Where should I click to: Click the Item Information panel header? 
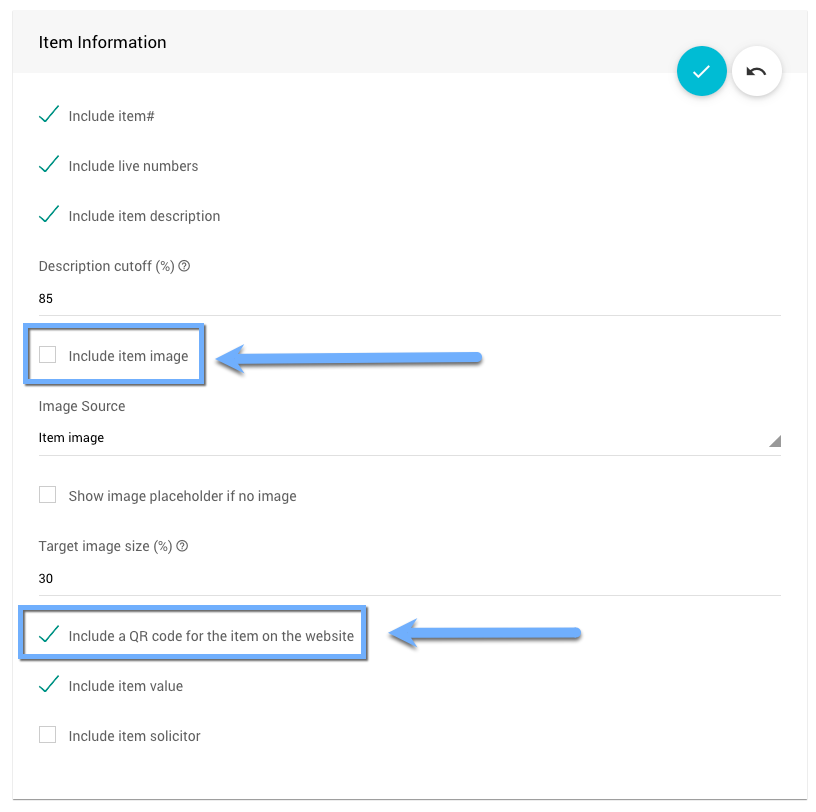pos(102,42)
